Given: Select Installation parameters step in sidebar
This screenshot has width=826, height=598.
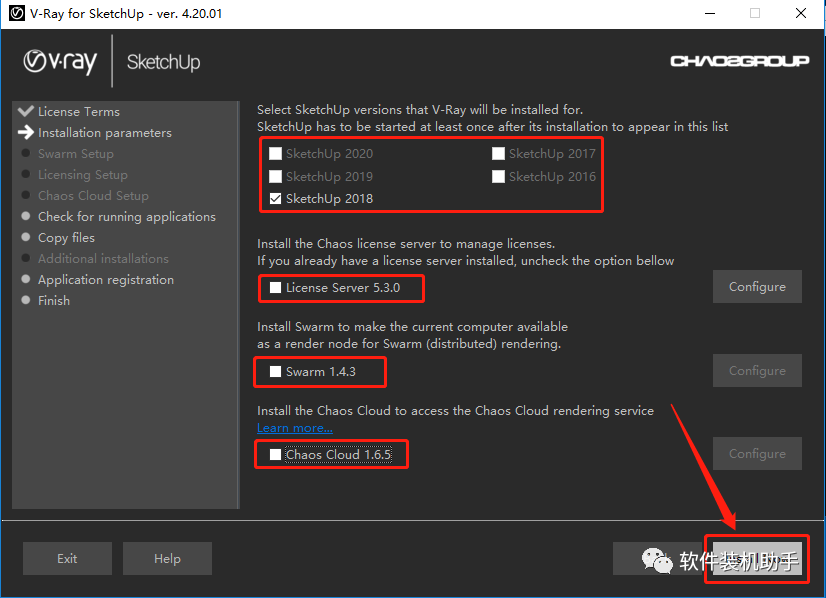Looking at the screenshot, I should tap(105, 133).
